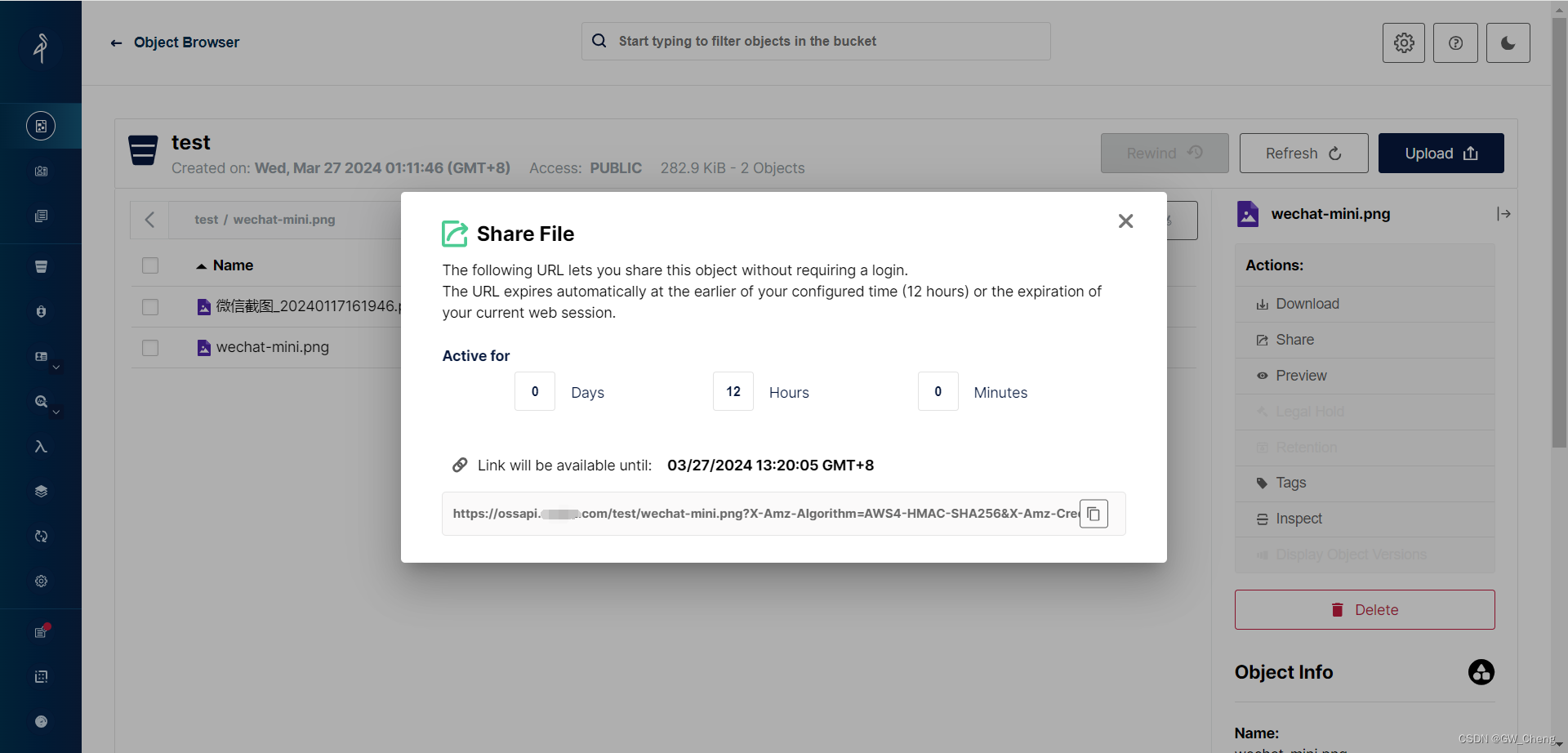
Task: Click the Rewind button
Action: coord(1165,153)
